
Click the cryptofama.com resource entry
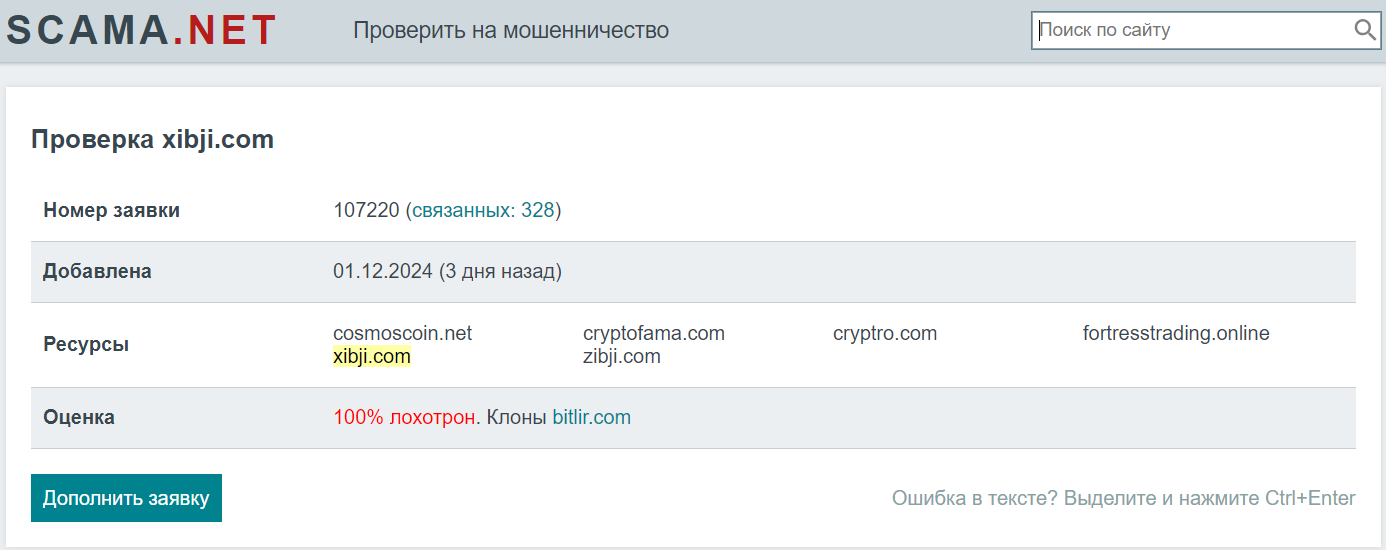tap(653, 333)
